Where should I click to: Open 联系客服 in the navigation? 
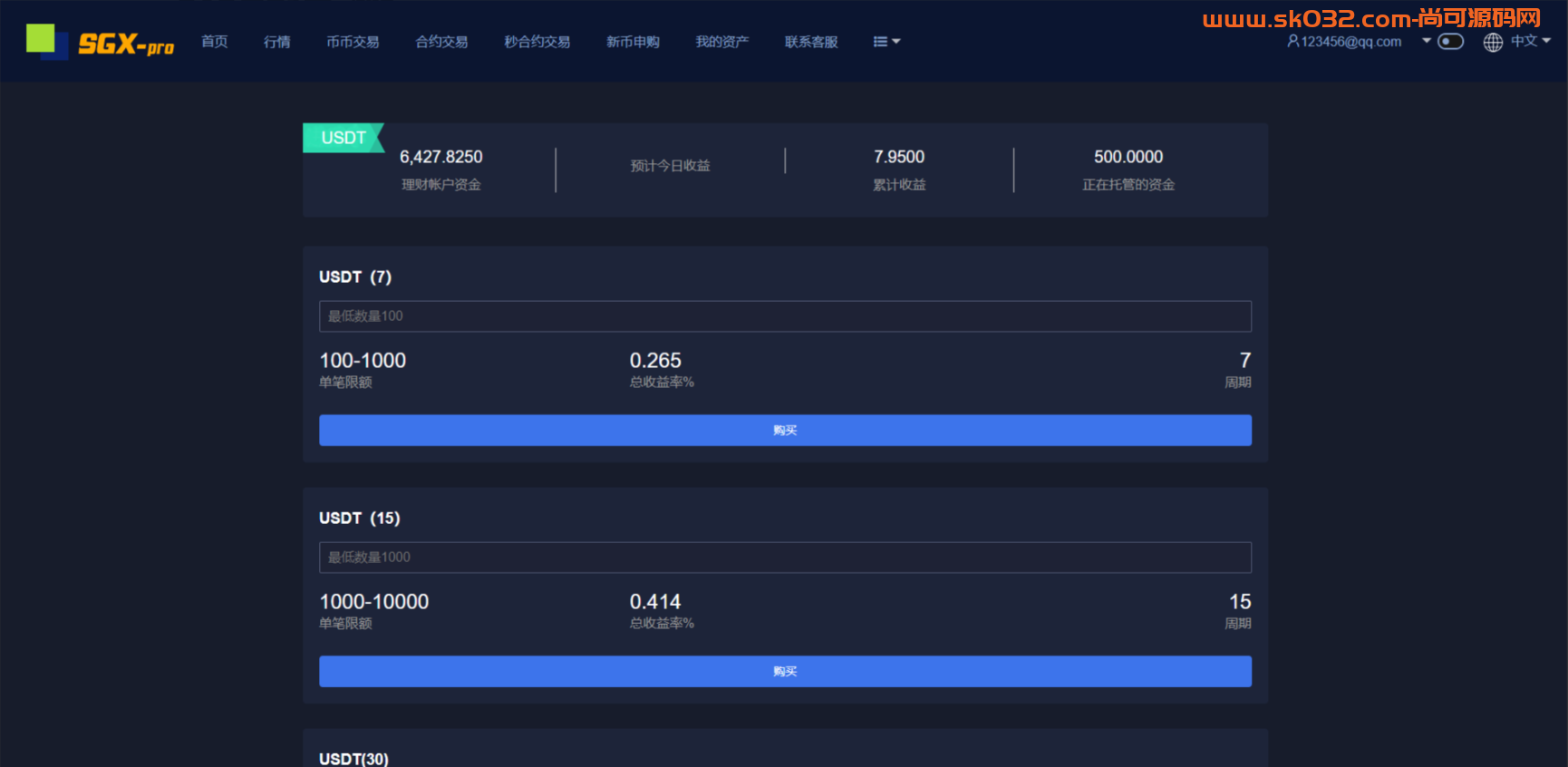point(811,42)
